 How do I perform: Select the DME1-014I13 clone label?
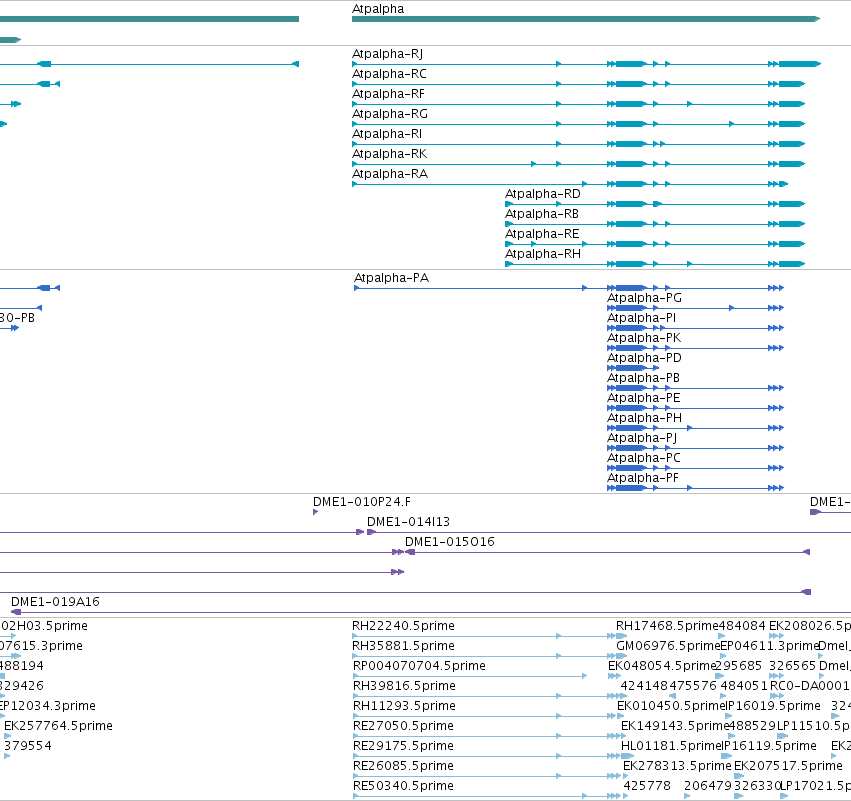[x=408, y=522]
